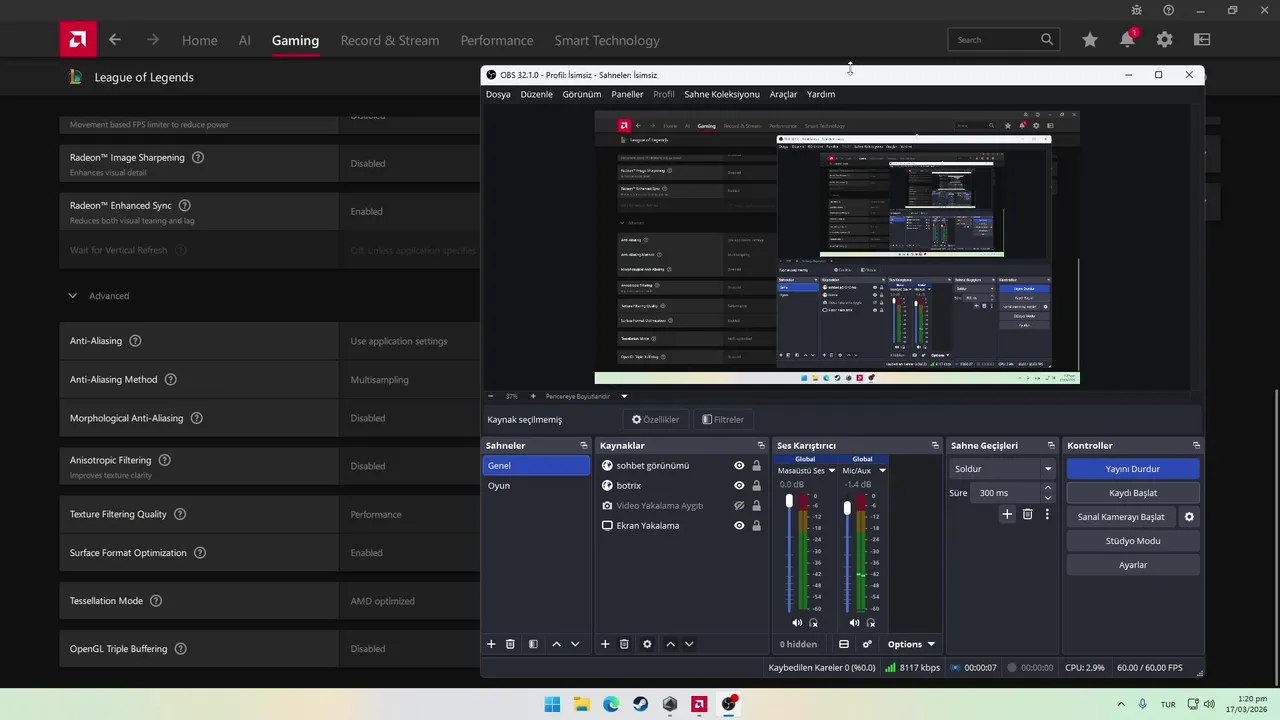This screenshot has width=1280, height=720.
Task: Open AMD favorites star icon
Action: pyautogui.click(x=1090, y=40)
